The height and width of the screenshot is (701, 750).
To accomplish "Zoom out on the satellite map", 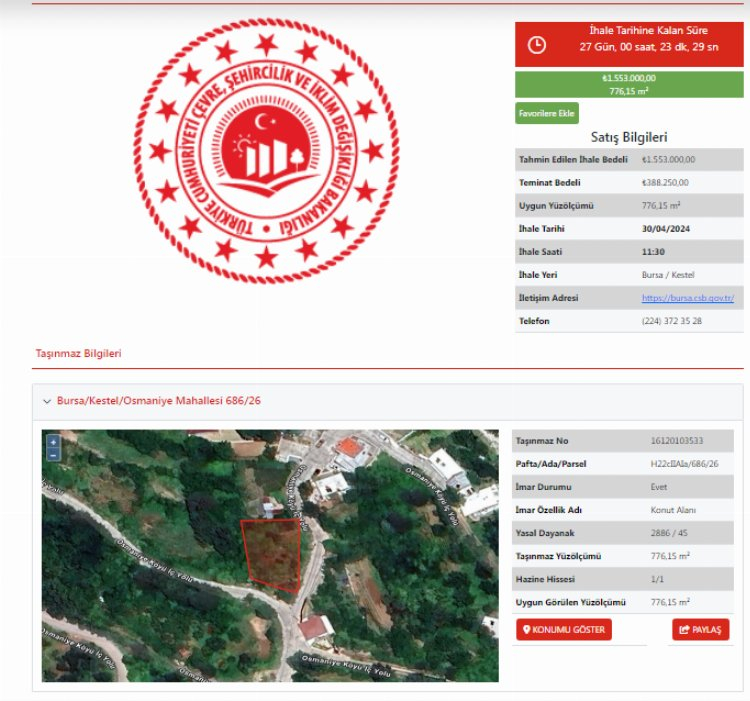I will [53, 454].
